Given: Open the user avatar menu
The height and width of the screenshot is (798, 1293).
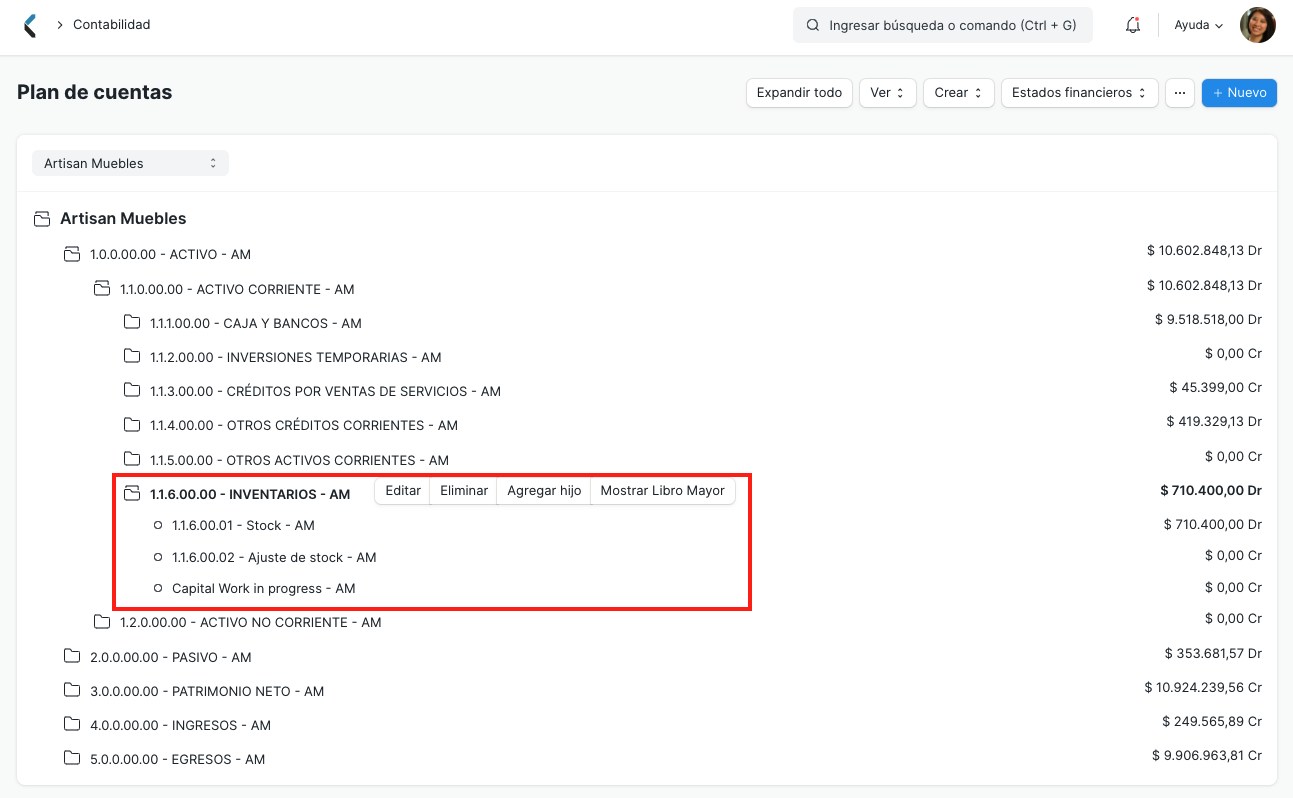Looking at the screenshot, I should pyautogui.click(x=1257, y=25).
